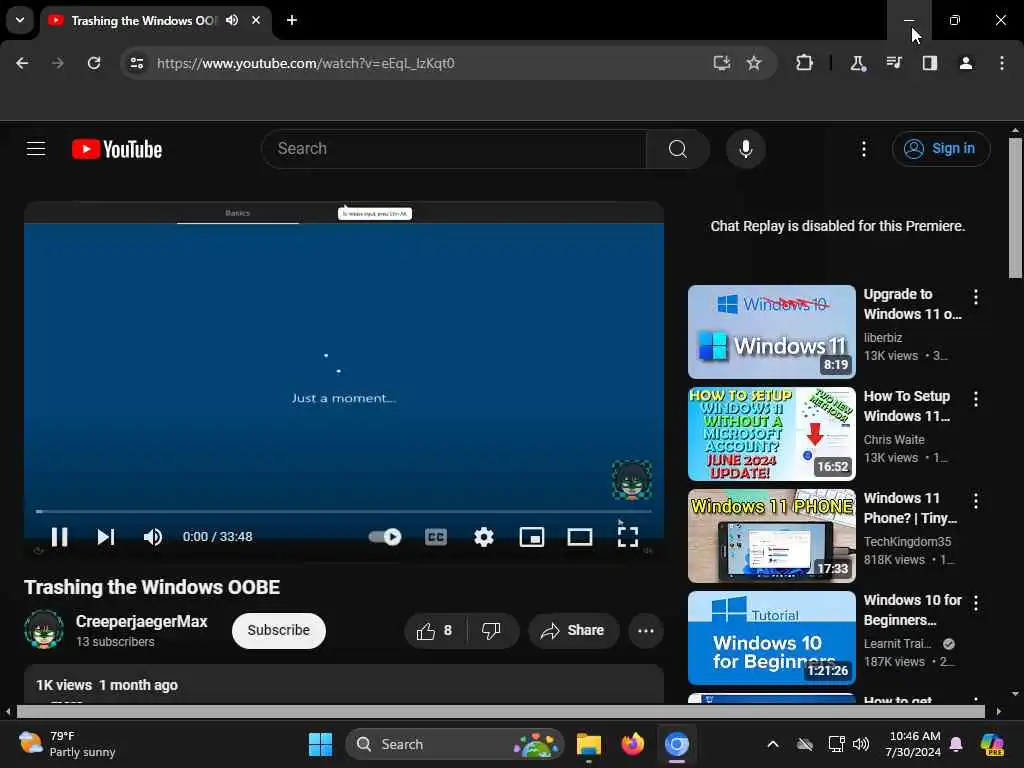Open media controls in toolbar
Viewport: 1024px width, 768px height.
(893, 63)
